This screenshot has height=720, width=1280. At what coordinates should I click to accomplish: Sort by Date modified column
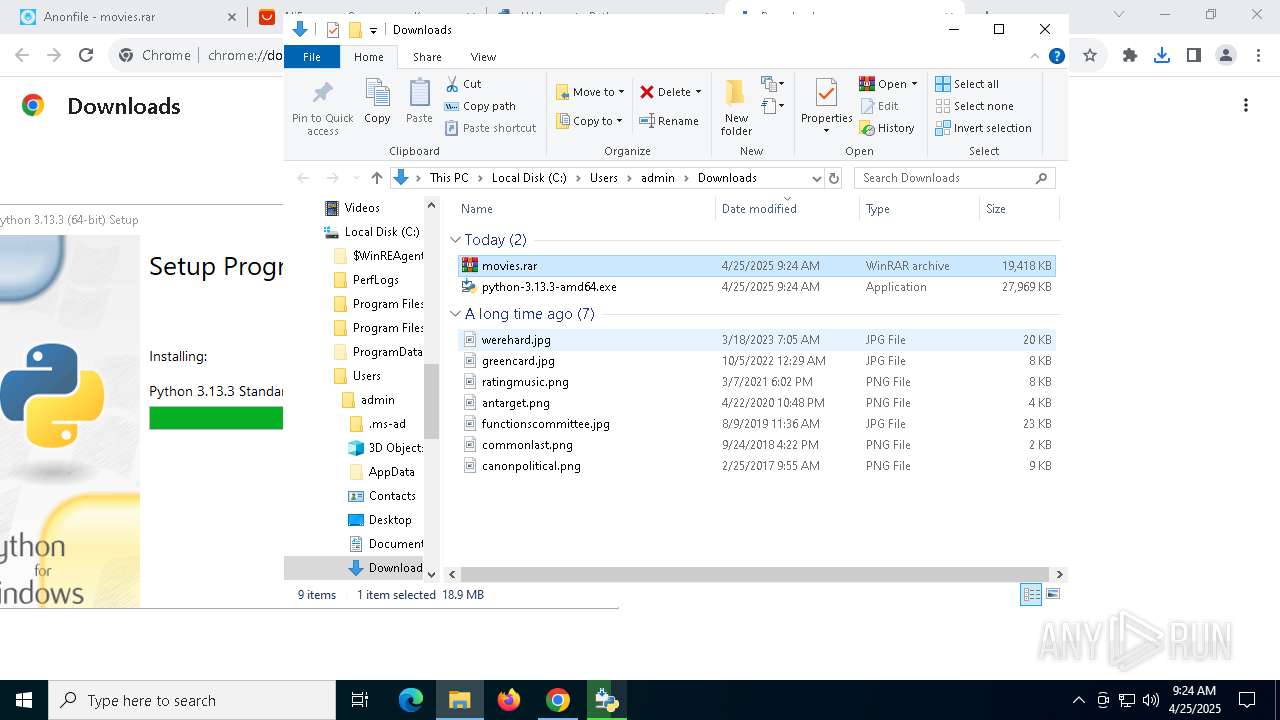click(787, 209)
